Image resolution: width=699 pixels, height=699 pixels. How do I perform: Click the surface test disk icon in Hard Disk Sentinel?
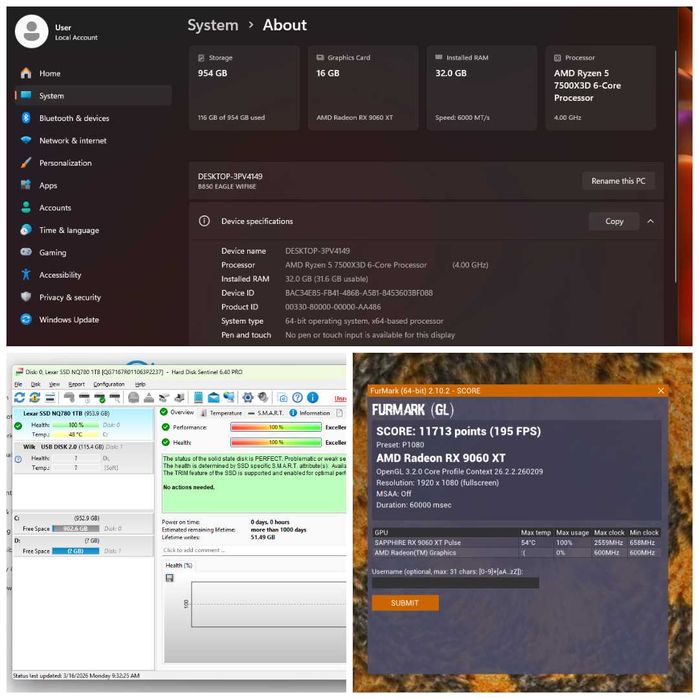[115, 397]
